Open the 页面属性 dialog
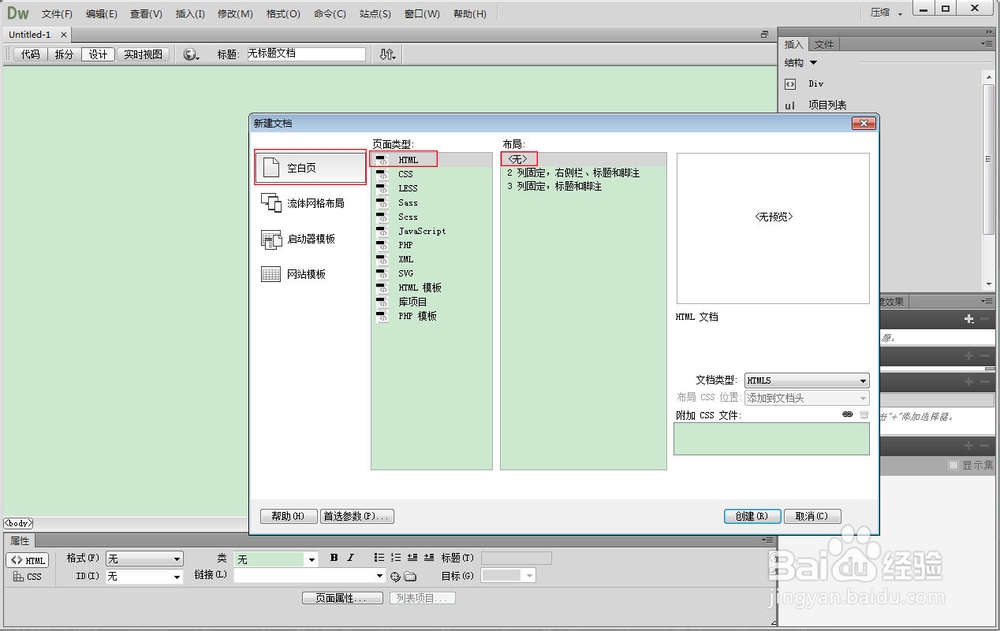 pyautogui.click(x=343, y=597)
